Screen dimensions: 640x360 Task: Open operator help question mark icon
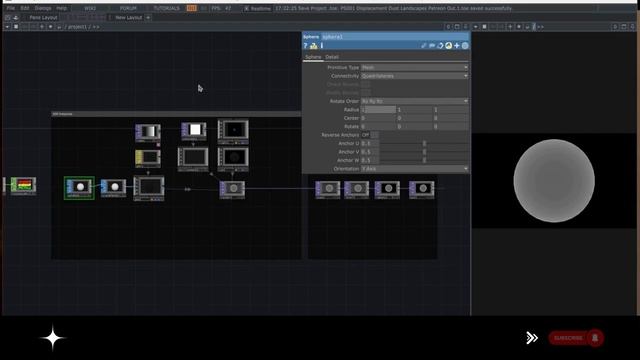click(305, 46)
